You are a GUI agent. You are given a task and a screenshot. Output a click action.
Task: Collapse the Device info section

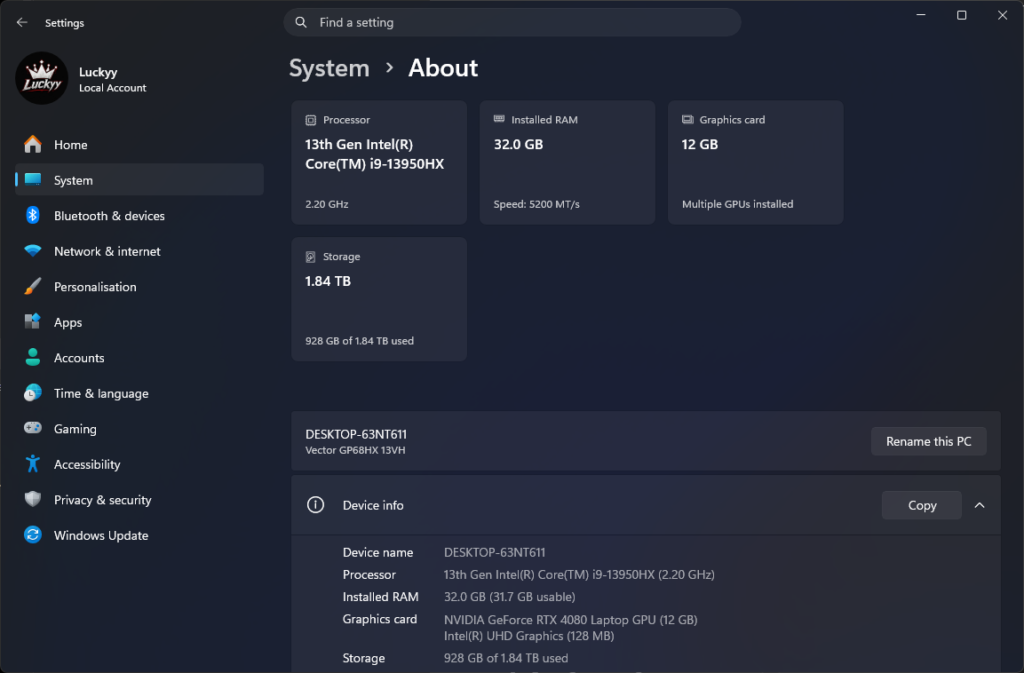tap(980, 505)
